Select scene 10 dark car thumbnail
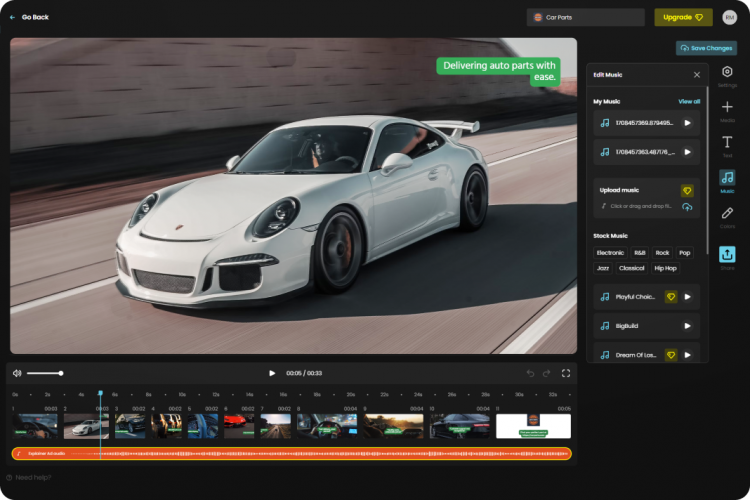This screenshot has height=500, width=750. (460, 426)
